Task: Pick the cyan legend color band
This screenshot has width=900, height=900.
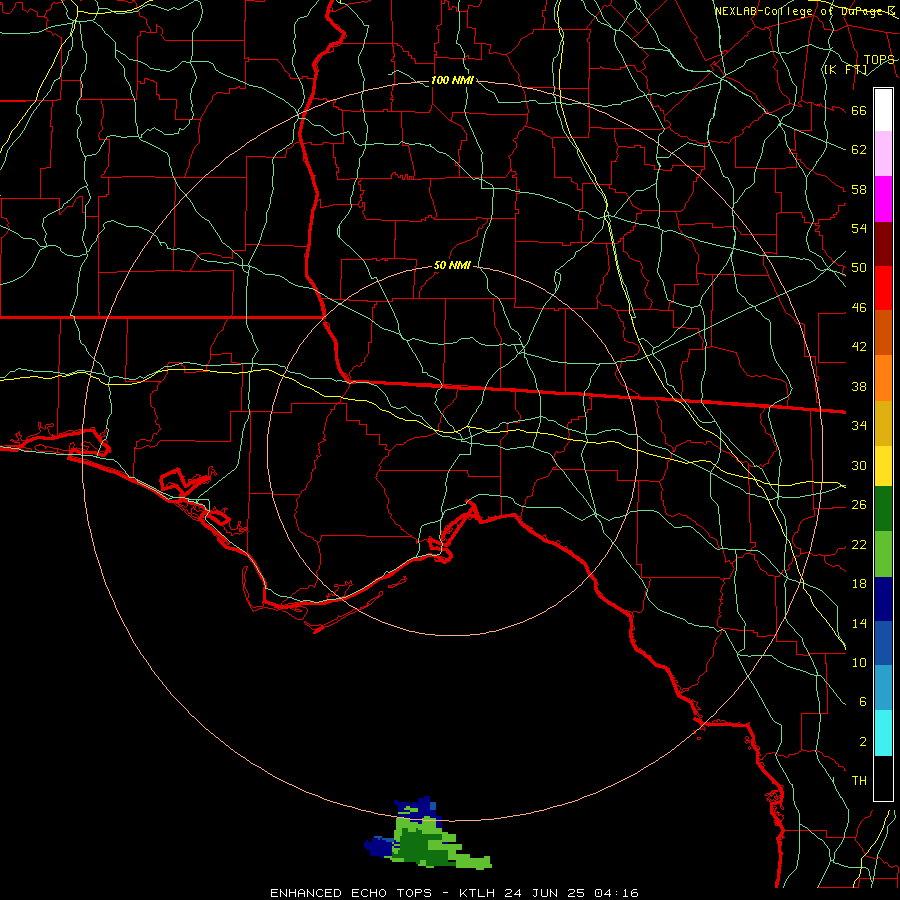Action: [883, 733]
